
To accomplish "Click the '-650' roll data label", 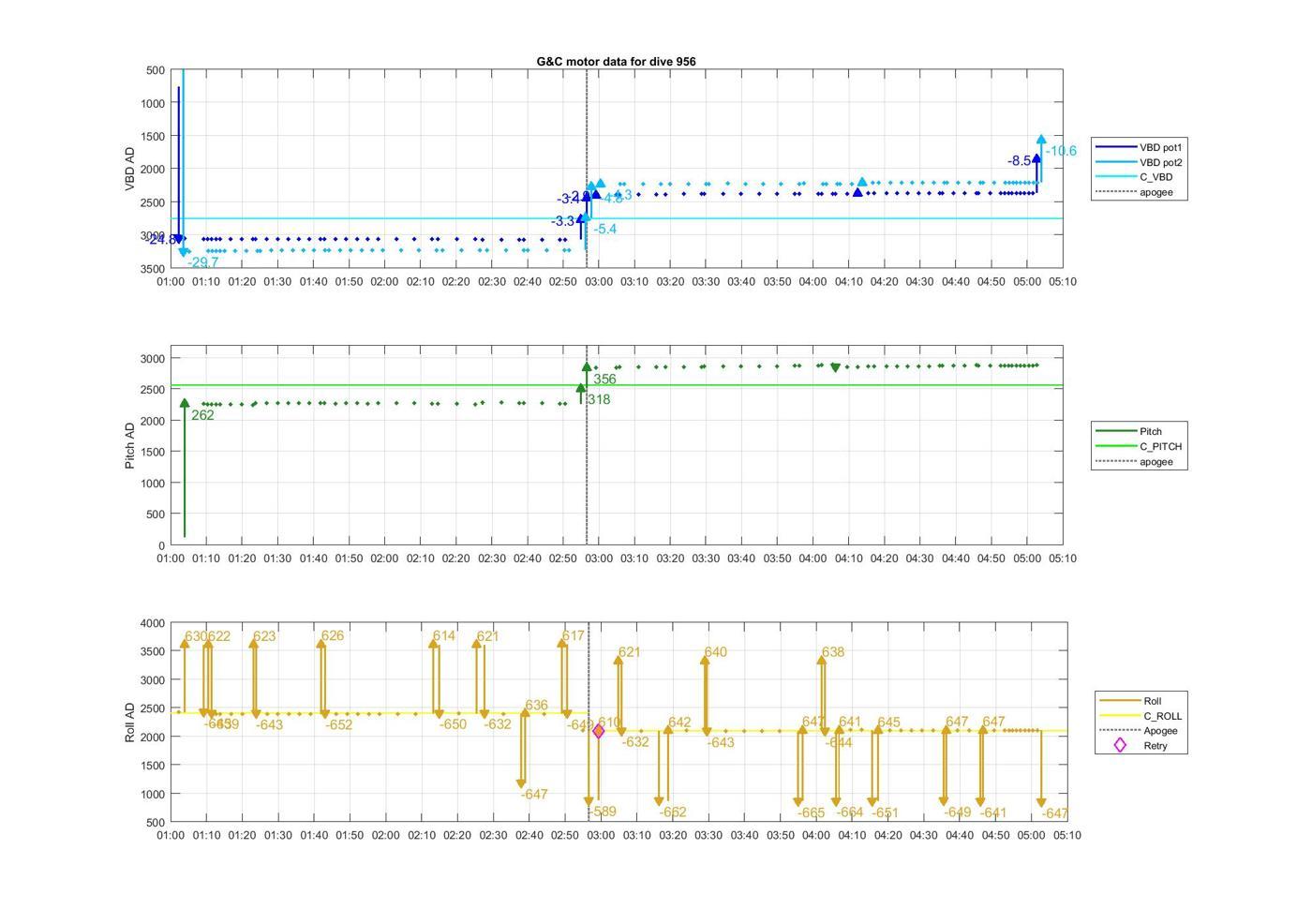I will pyautogui.click(x=453, y=724).
